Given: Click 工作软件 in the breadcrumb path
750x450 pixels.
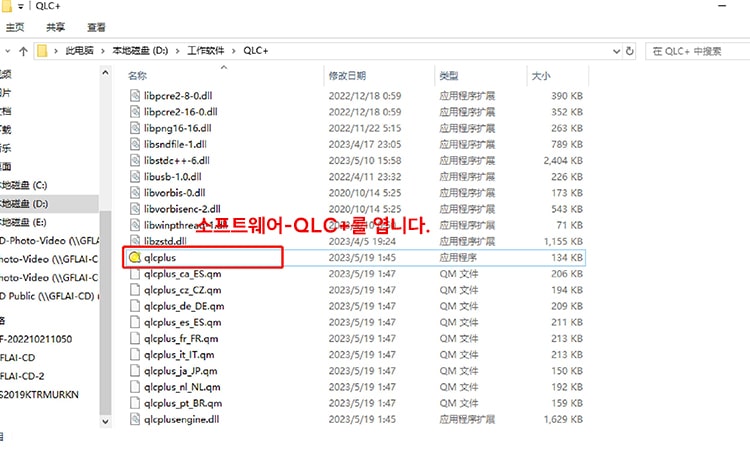Looking at the screenshot, I should [x=206, y=51].
